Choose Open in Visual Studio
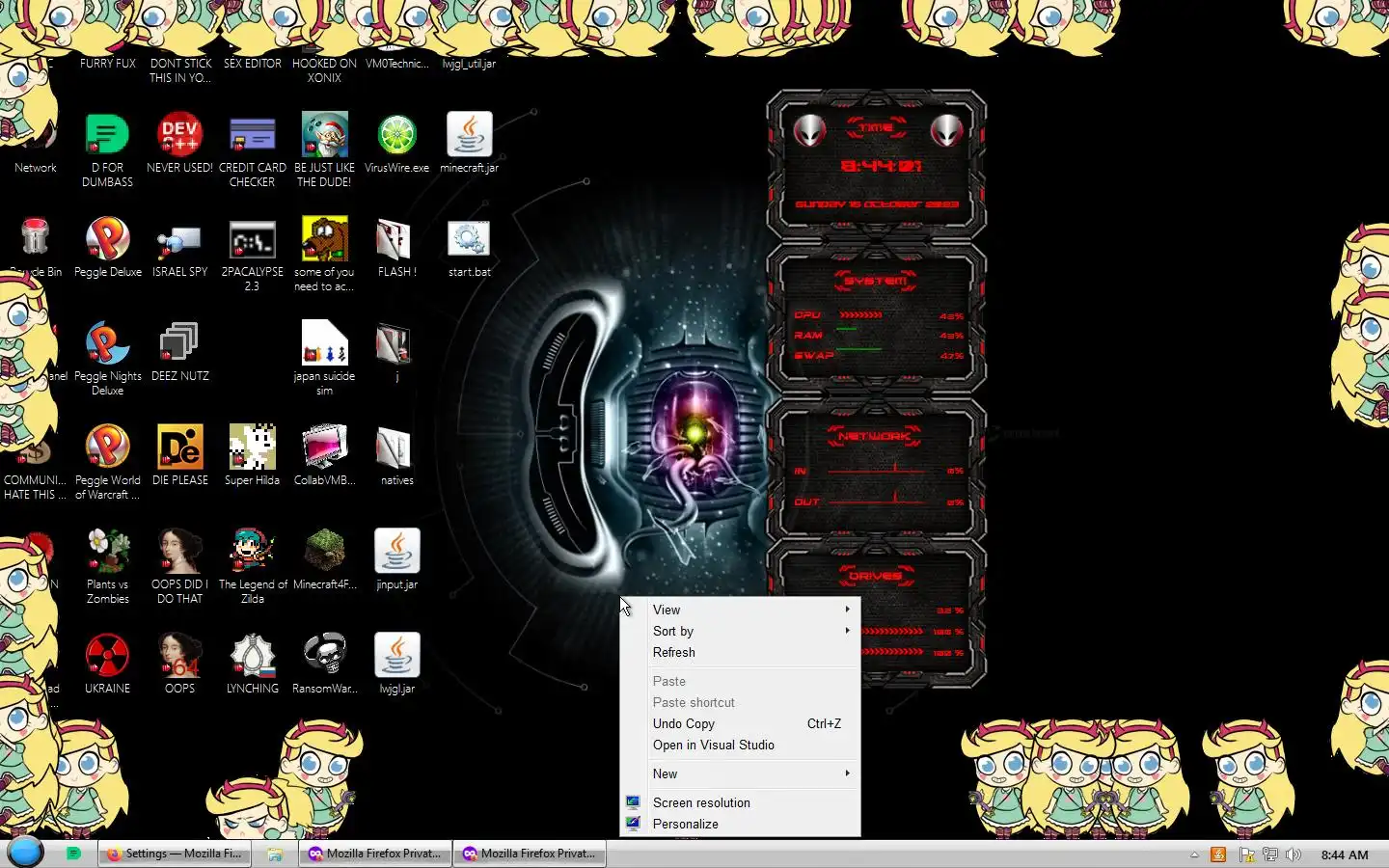Image resolution: width=1389 pixels, height=868 pixels. (740, 745)
